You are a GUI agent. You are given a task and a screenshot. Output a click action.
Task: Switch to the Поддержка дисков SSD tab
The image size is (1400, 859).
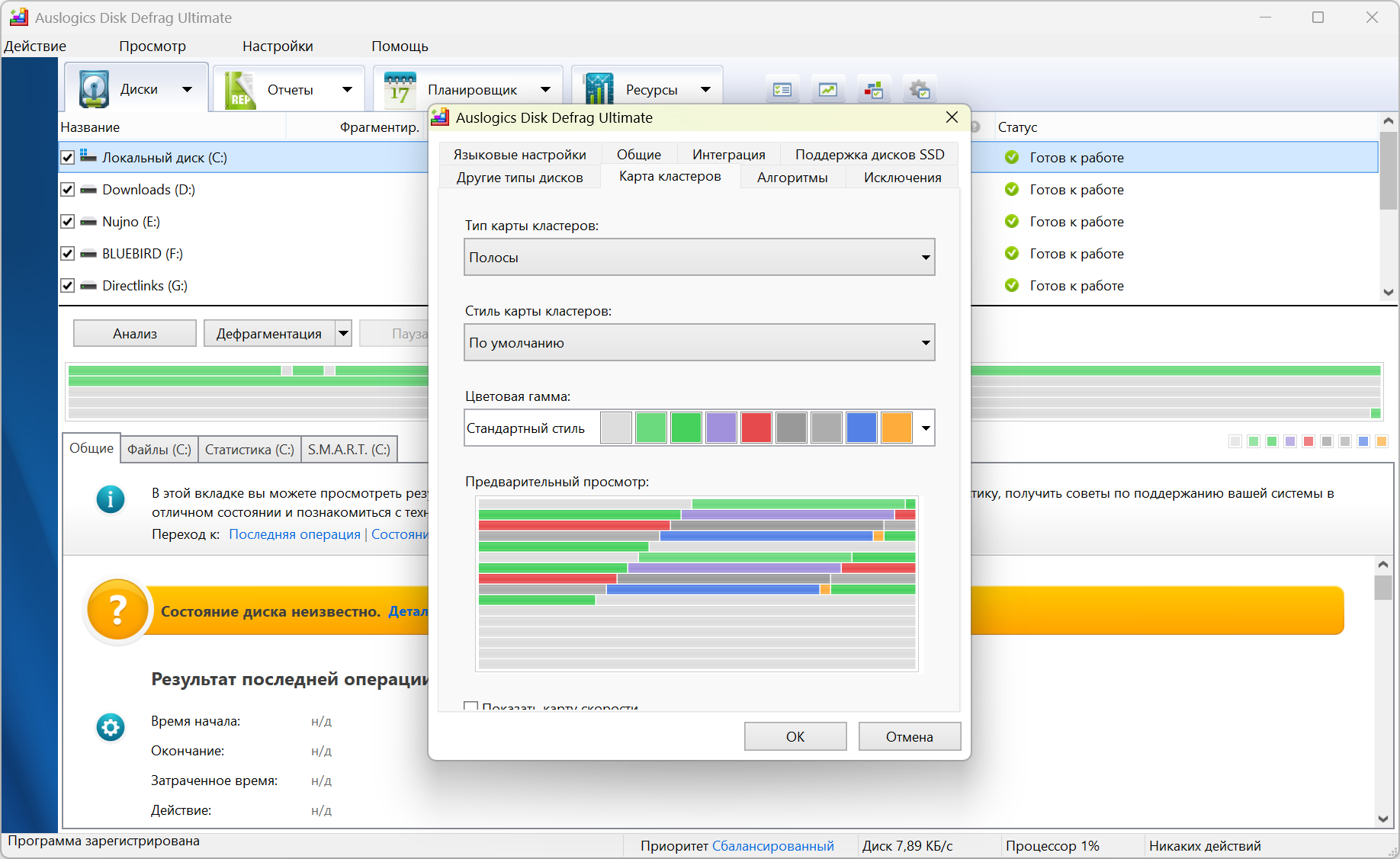(870, 155)
